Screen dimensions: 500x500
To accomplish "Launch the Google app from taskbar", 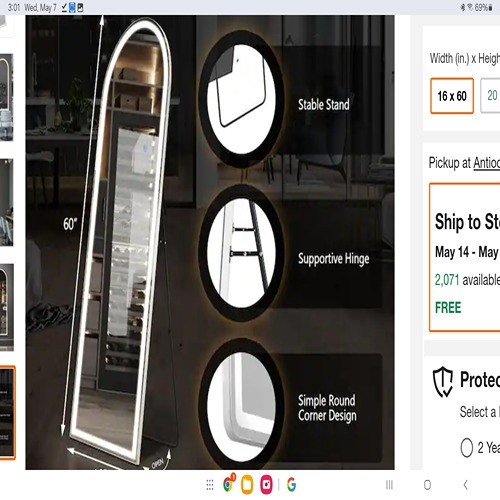I will coord(291,485).
